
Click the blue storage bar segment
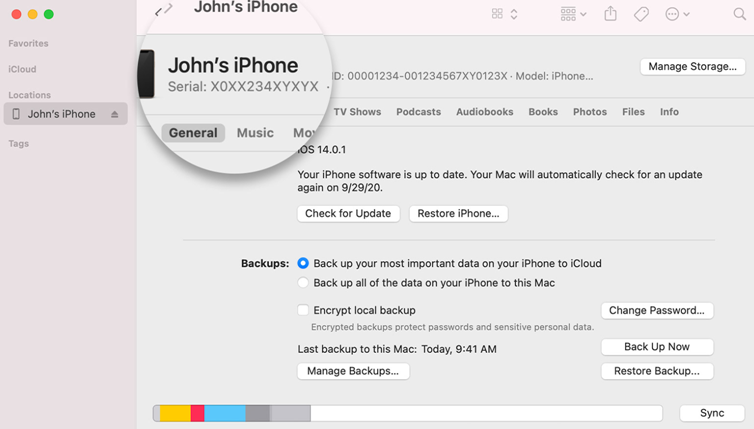click(225, 413)
